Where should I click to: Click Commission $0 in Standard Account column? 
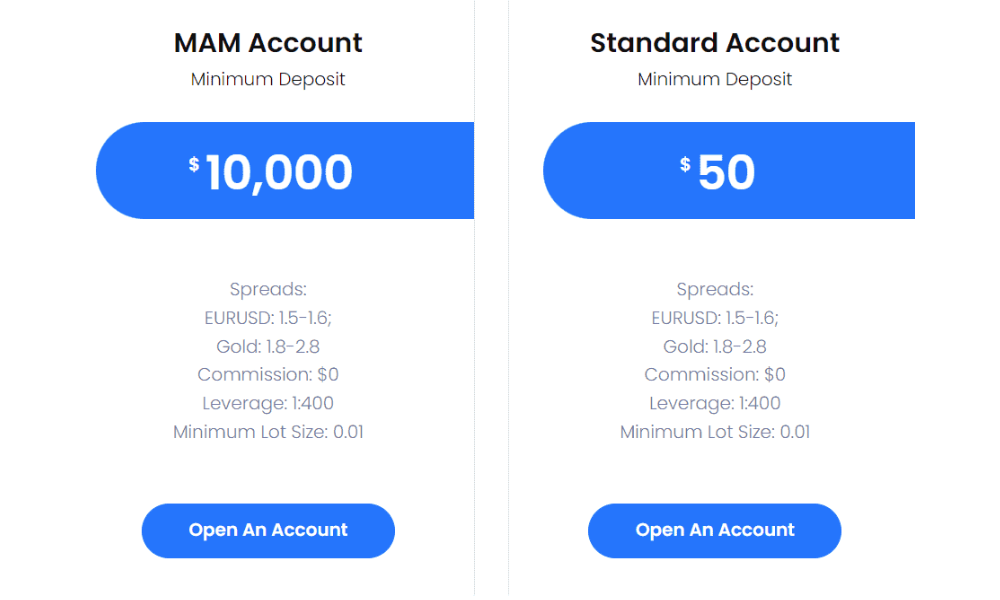point(714,375)
